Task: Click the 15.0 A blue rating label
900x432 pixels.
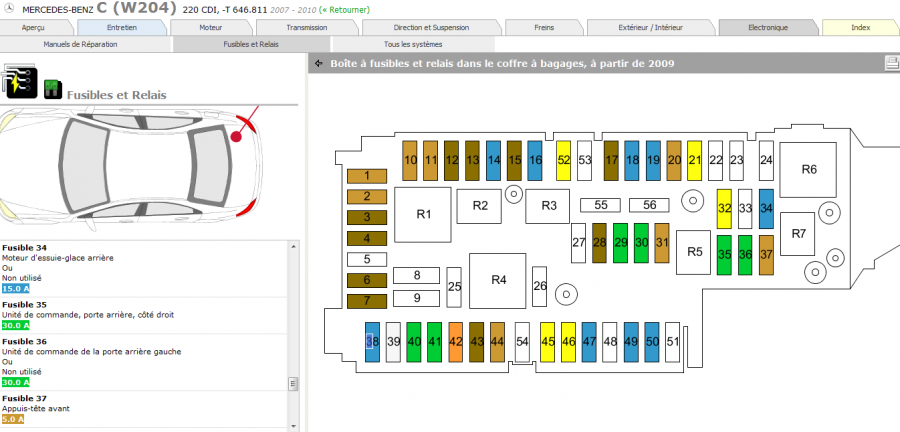Action: [15, 289]
